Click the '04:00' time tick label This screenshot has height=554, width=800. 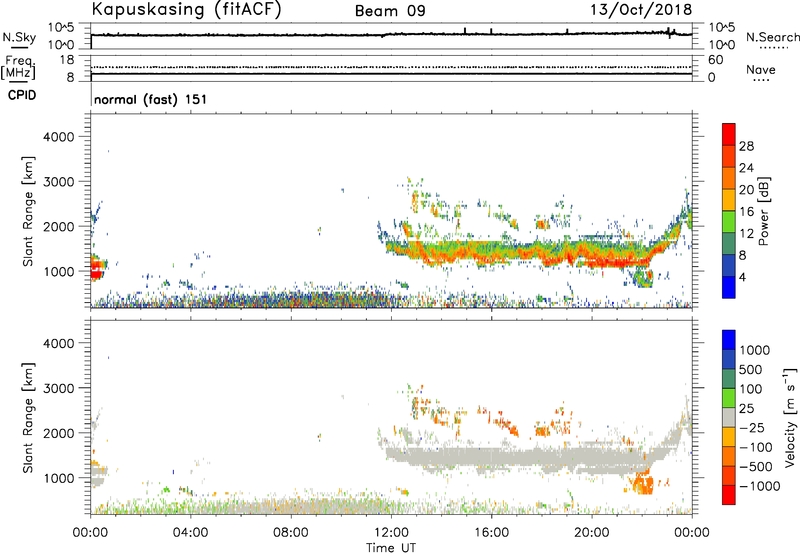pyautogui.click(x=190, y=533)
